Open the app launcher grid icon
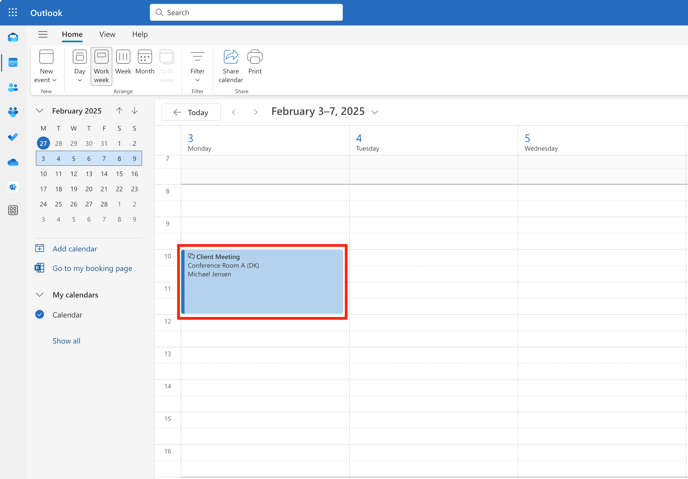688x479 pixels. pos(13,13)
